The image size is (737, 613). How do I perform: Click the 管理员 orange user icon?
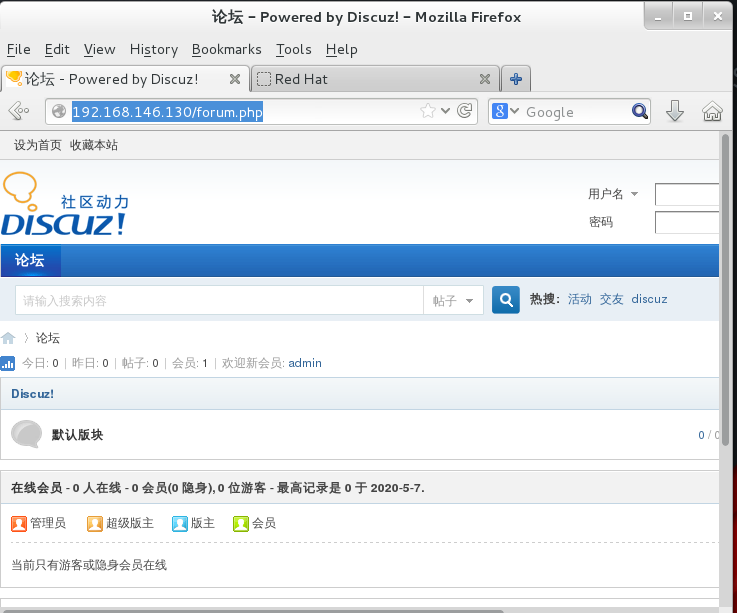click(x=19, y=524)
